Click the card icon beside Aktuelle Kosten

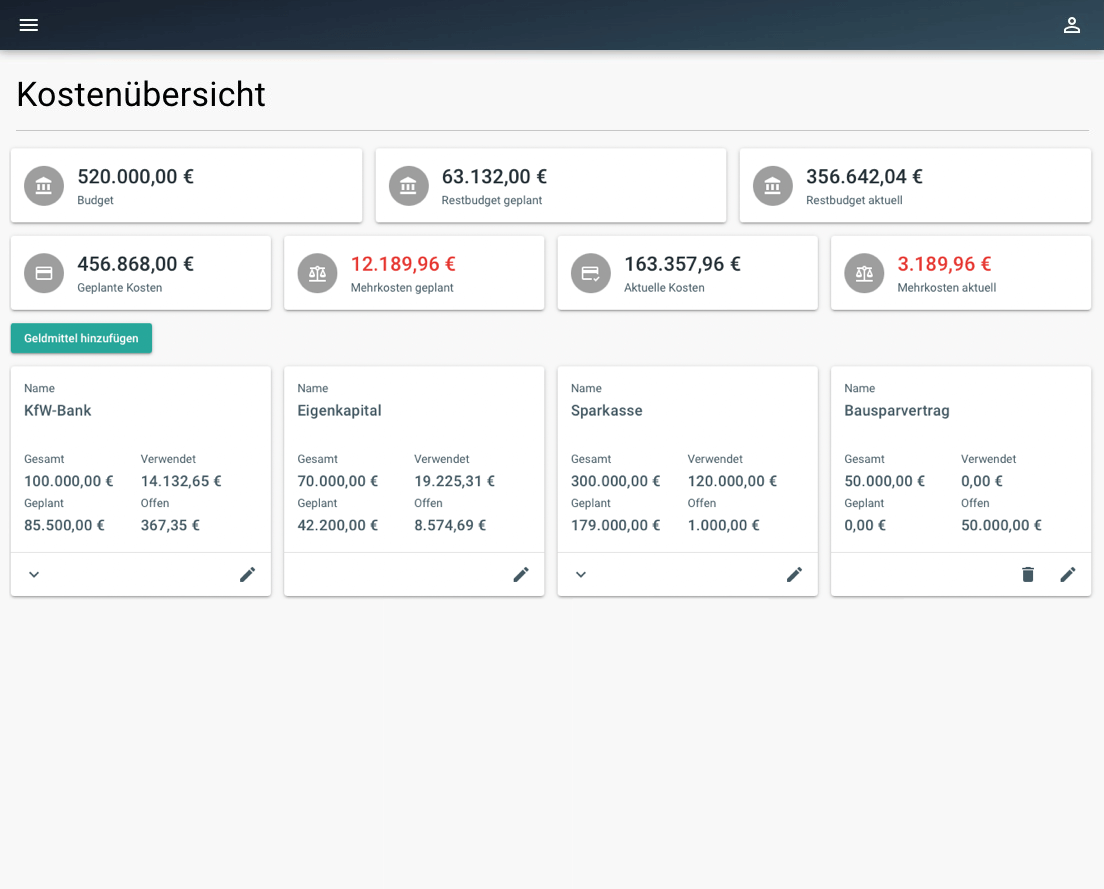(x=590, y=273)
